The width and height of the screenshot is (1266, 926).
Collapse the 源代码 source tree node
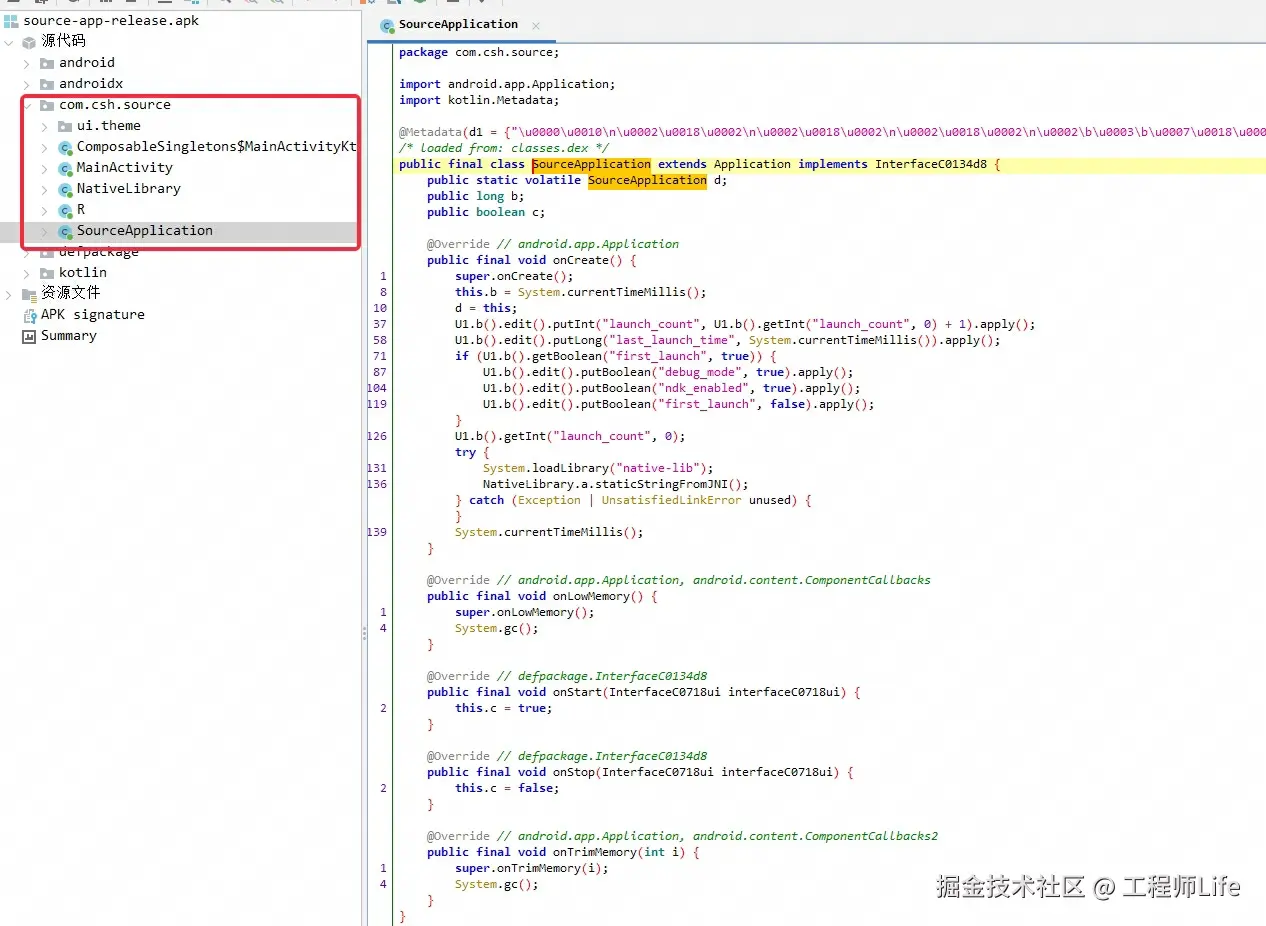coord(9,42)
